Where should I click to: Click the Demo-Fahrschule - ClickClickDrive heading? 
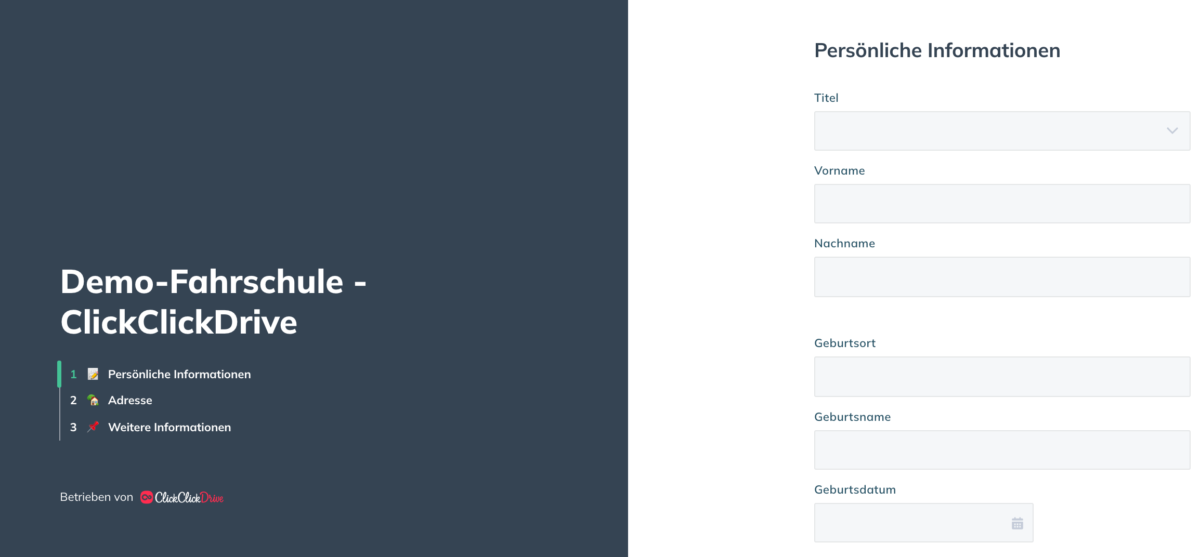tap(213, 302)
